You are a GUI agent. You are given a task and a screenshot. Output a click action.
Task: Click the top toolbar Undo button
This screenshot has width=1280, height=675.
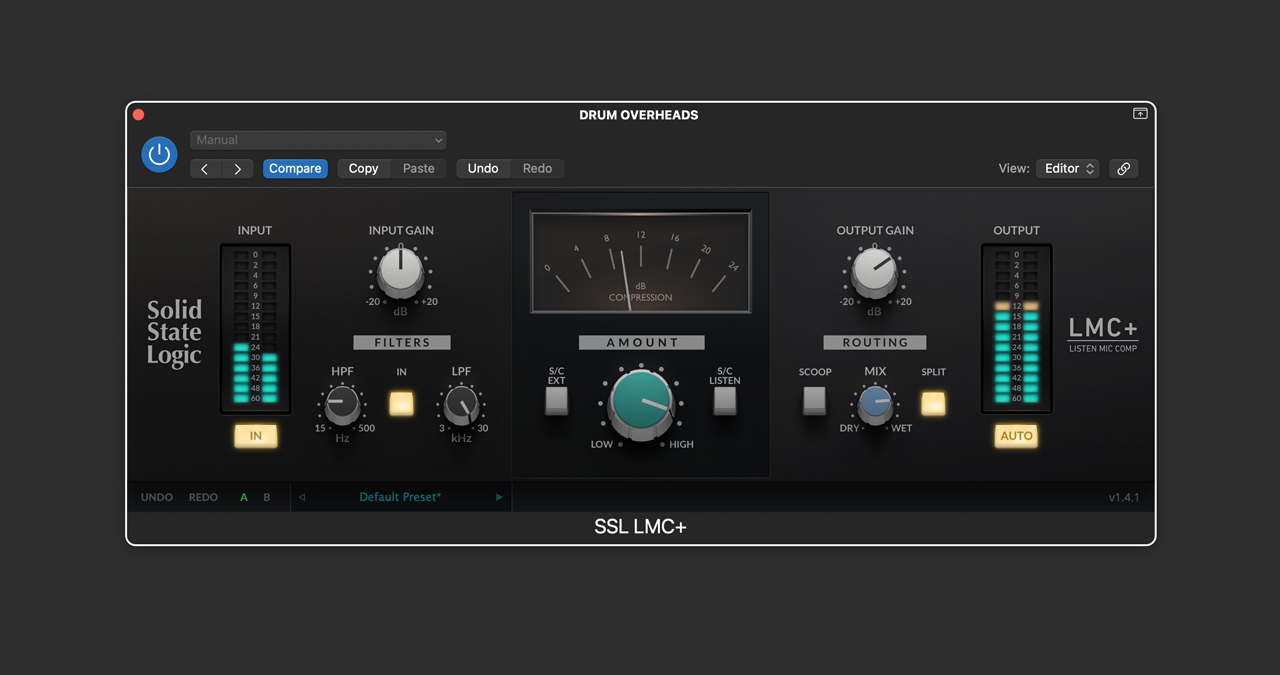pos(483,169)
